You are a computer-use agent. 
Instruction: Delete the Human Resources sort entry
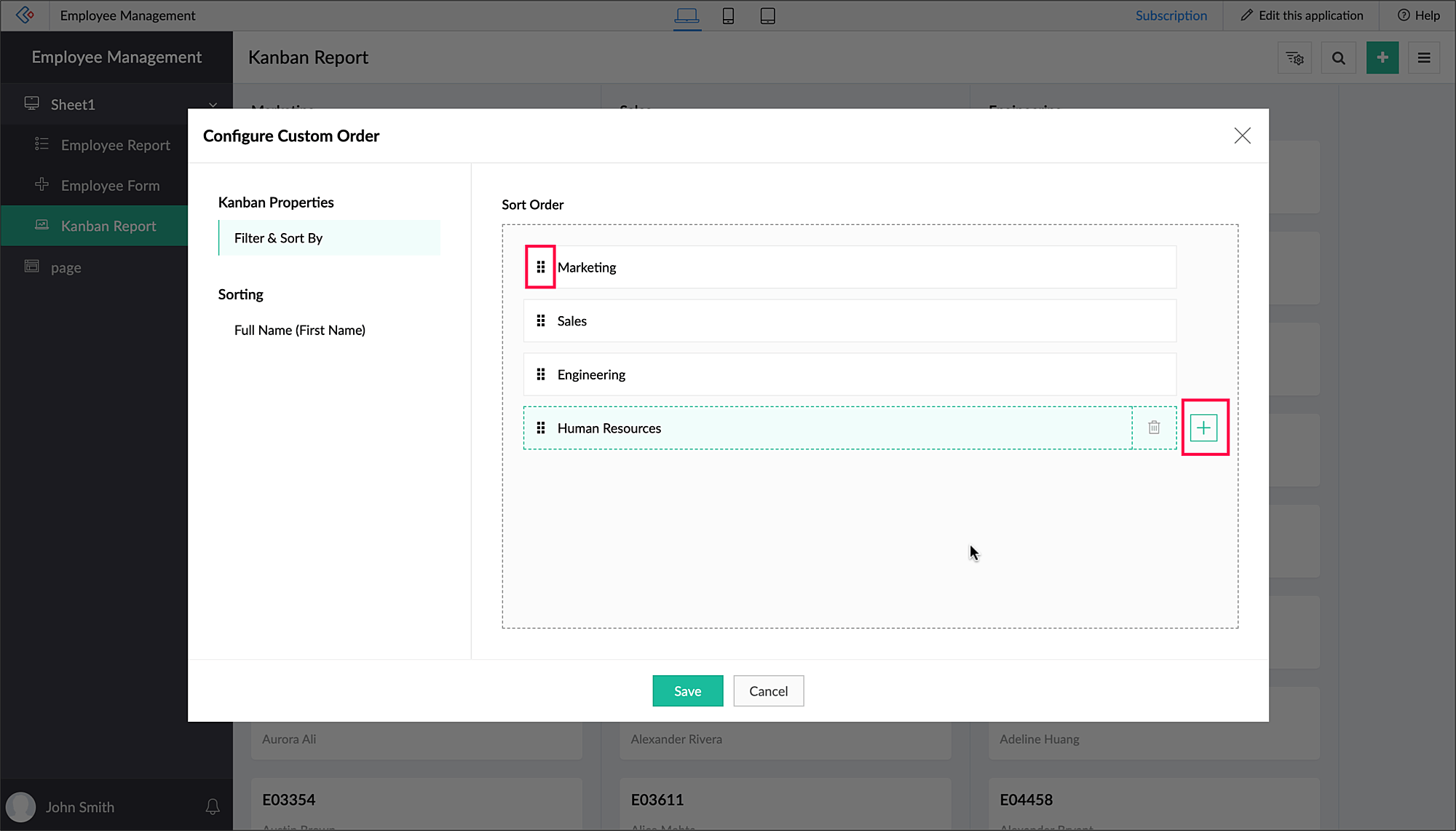coord(1154,428)
